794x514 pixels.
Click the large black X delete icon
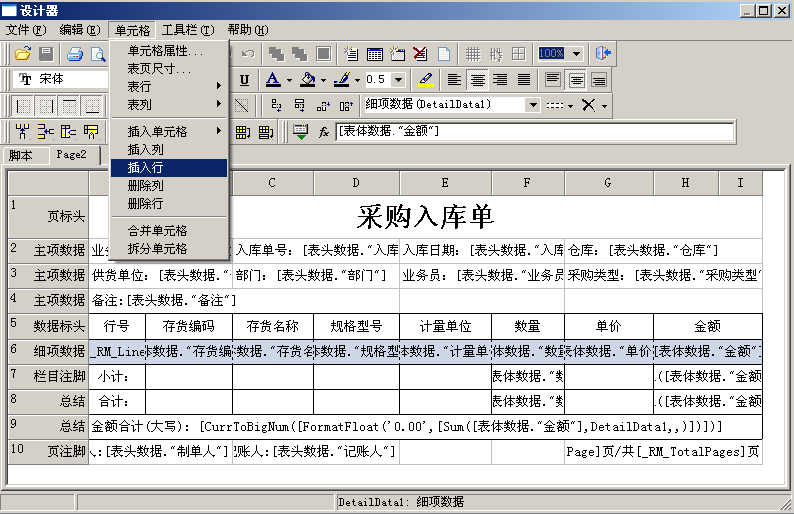[x=588, y=105]
